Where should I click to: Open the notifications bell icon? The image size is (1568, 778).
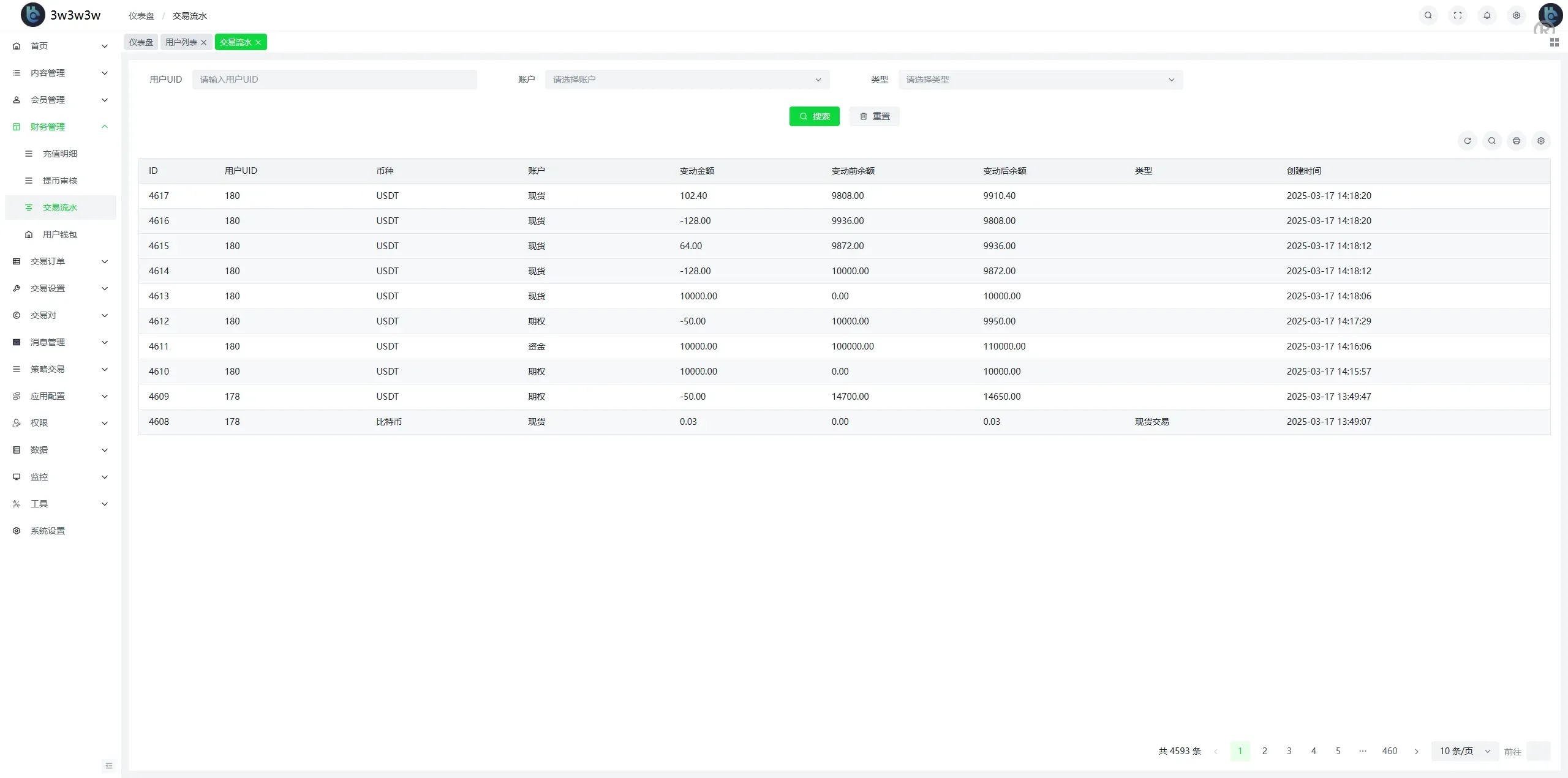tap(1487, 15)
